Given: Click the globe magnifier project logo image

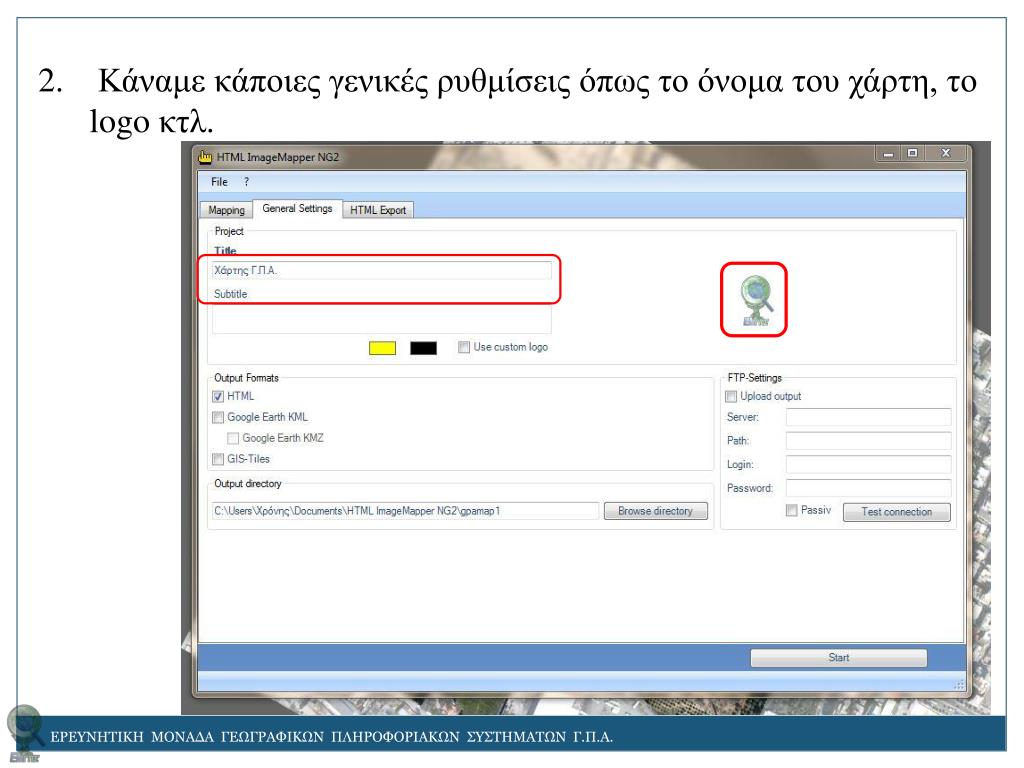Looking at the screenshot, I should 755,300.
